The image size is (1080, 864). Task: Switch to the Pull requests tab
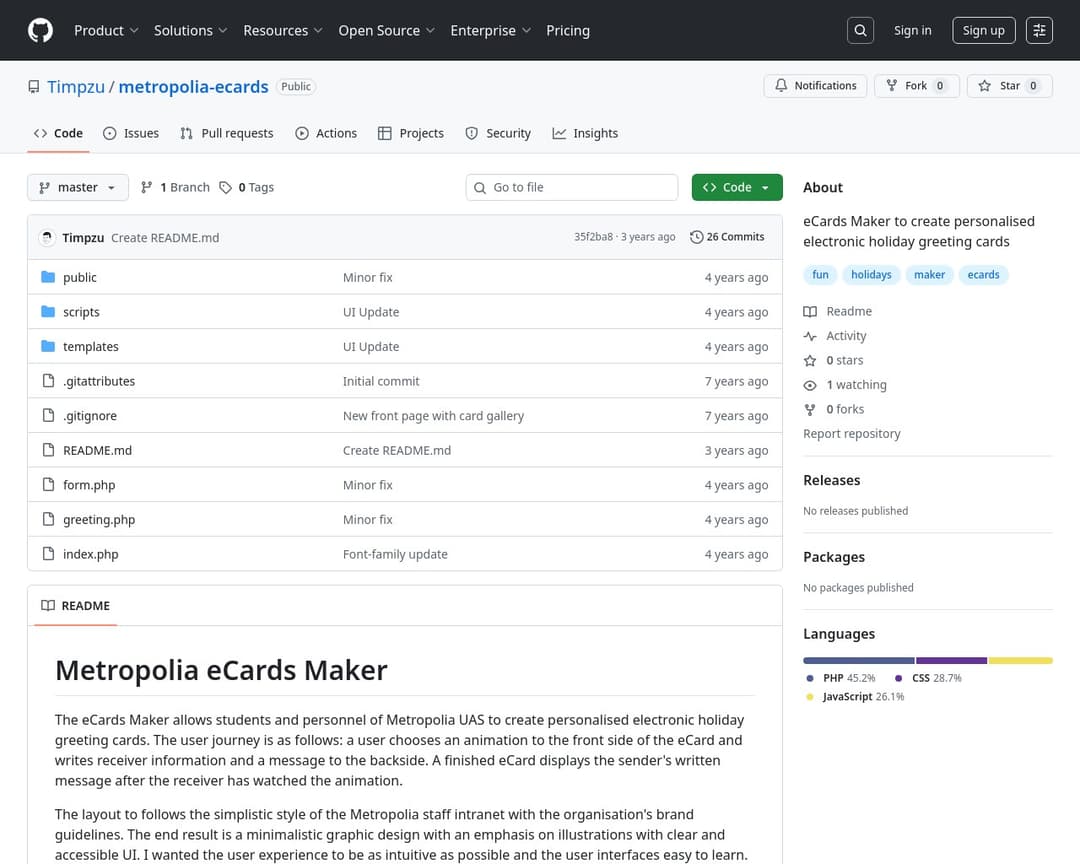(226, 132)
